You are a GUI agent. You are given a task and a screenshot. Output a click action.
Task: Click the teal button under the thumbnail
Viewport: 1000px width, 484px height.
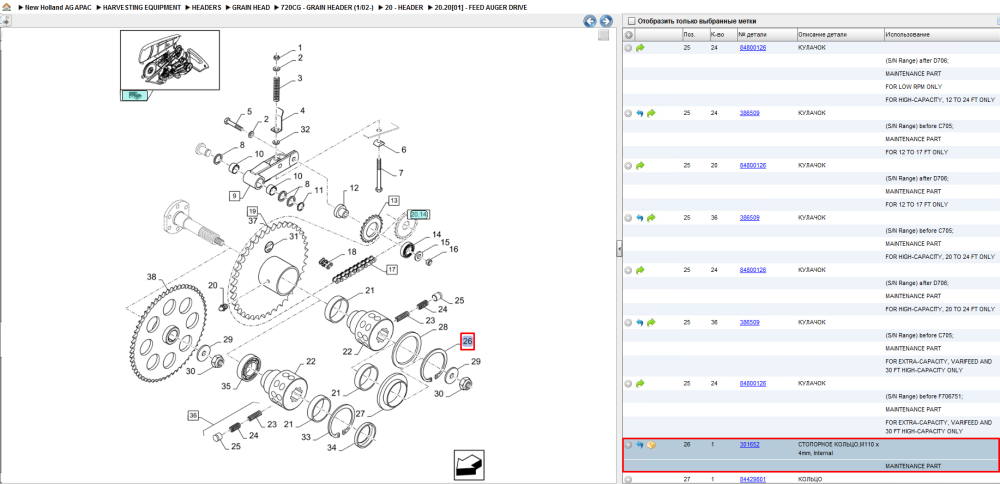coord(134,96)
